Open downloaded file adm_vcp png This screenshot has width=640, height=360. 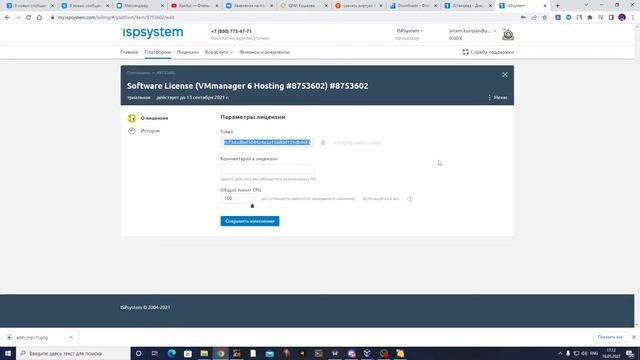[32, 338]
